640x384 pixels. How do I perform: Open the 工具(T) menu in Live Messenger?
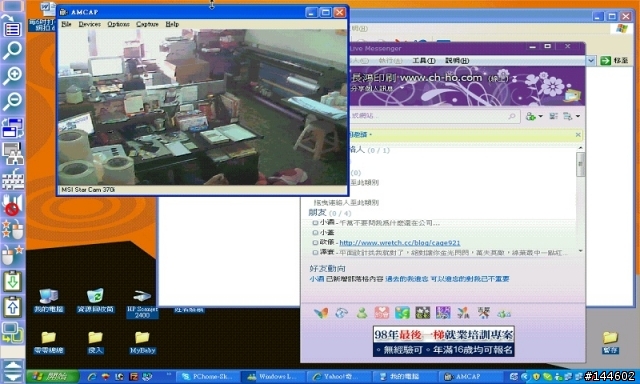click(424, 60)
